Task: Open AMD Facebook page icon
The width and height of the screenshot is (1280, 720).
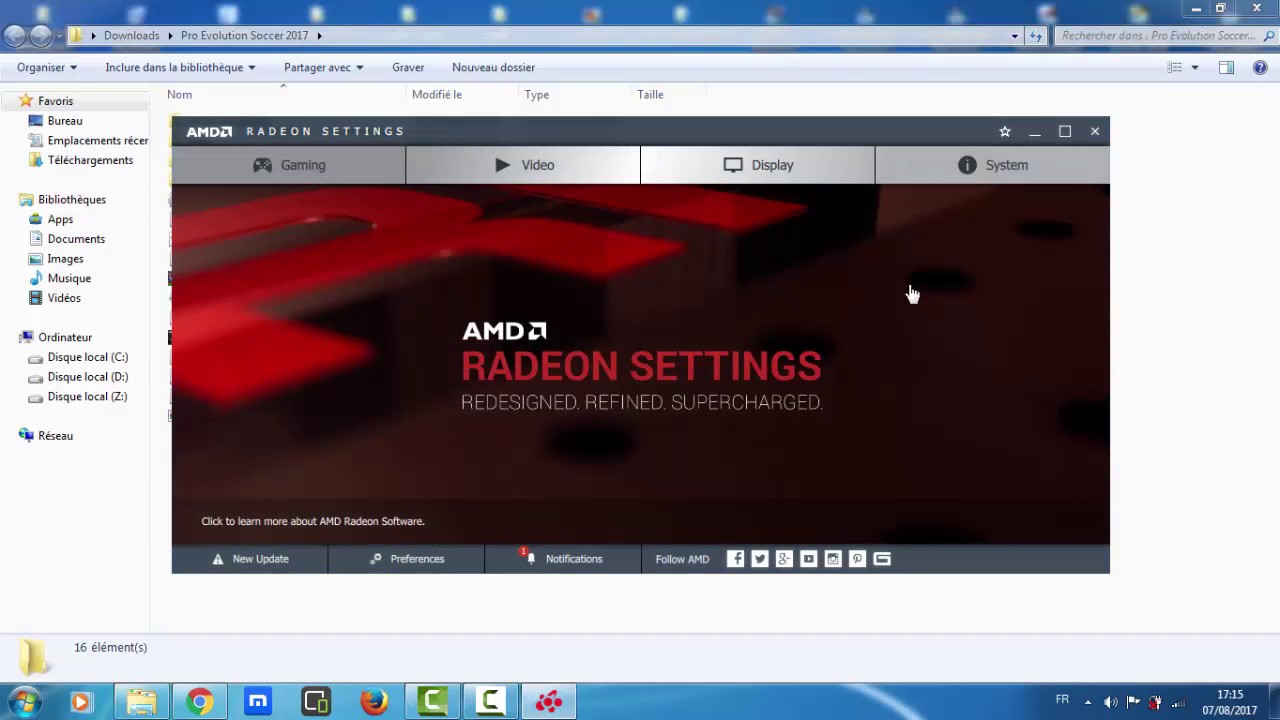Action: pos(735,559)
